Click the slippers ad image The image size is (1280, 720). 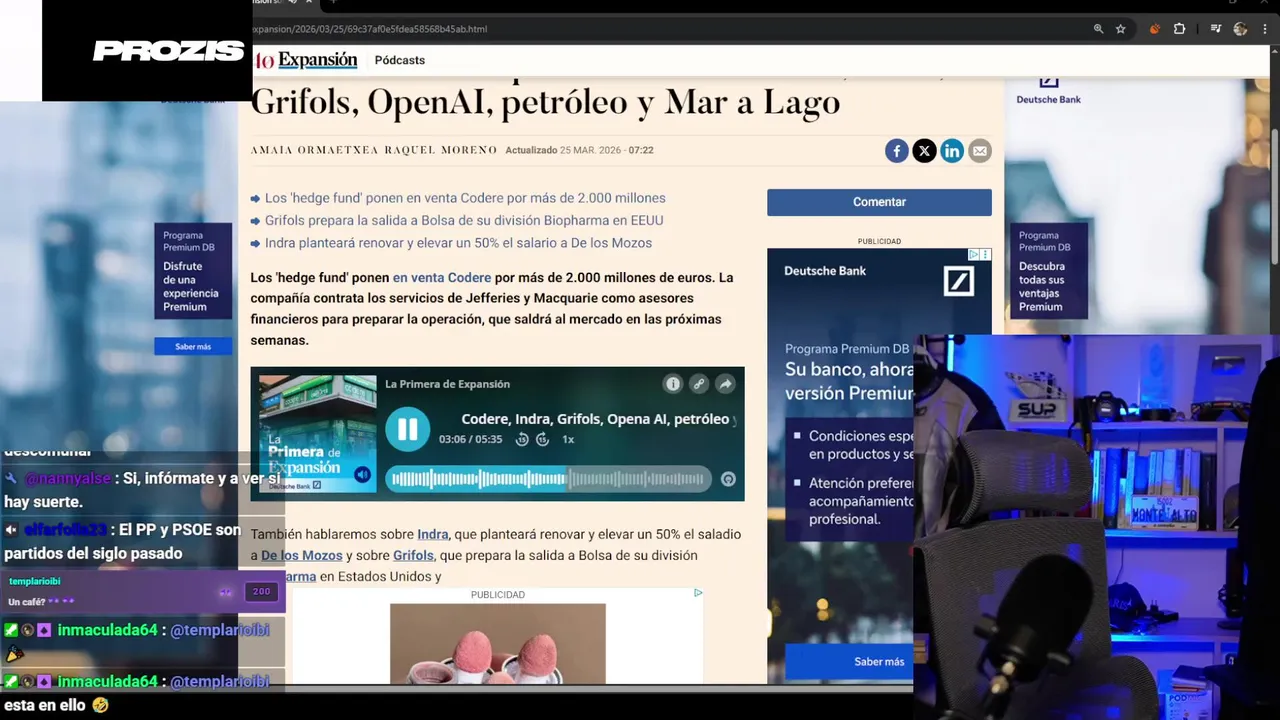tap(498, 644)
